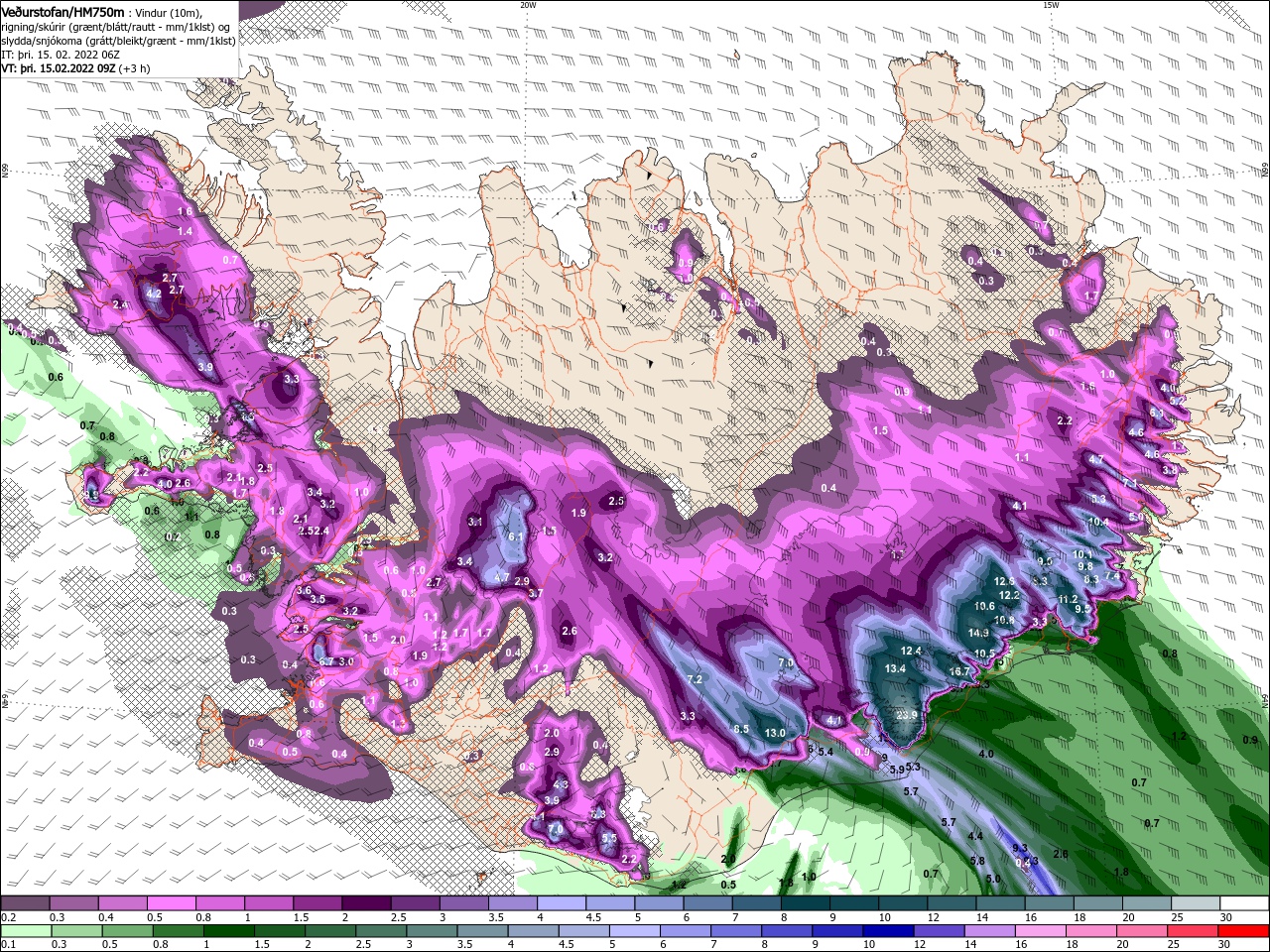The width and height of the screenshot is (1270, 952).
Task: Click the '0.1' label in the bottom legend row
Action: pyautogui.click(x=8, y=945)
